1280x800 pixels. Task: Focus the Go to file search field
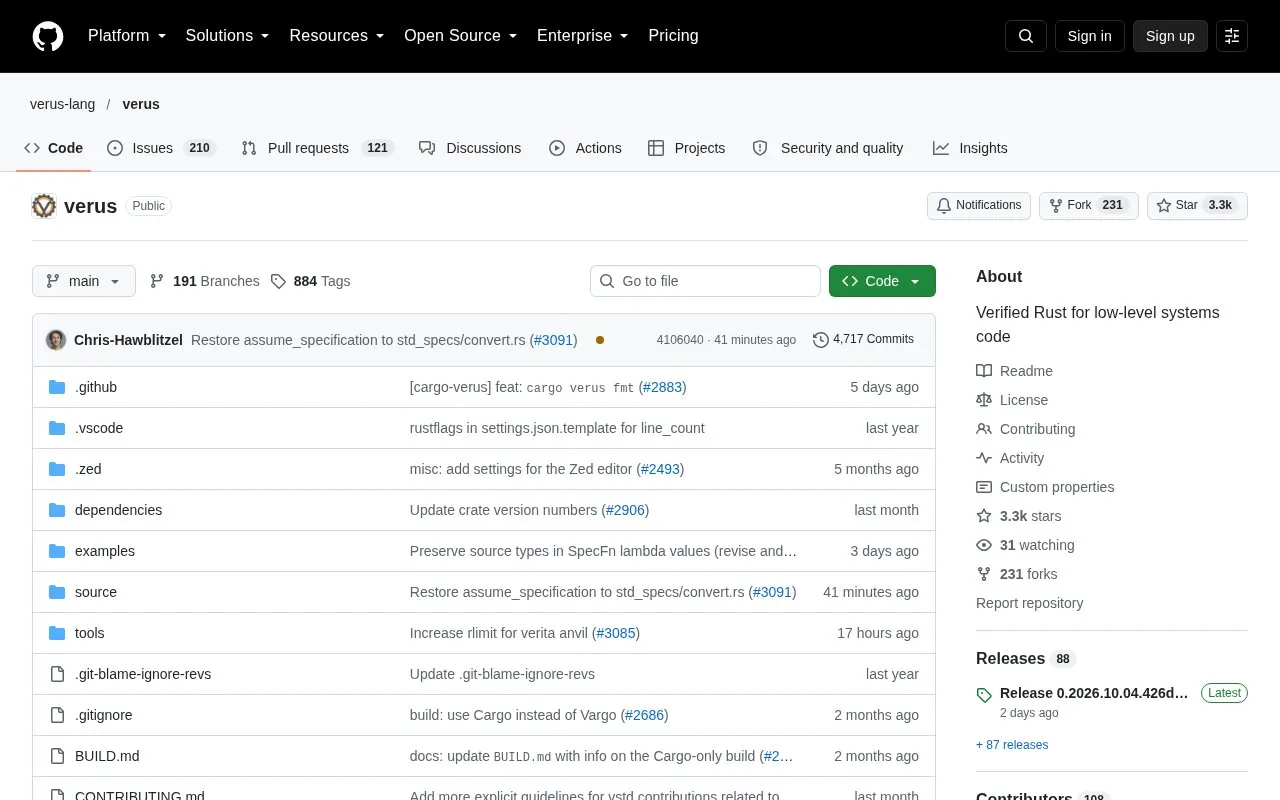tap(705, 281)
